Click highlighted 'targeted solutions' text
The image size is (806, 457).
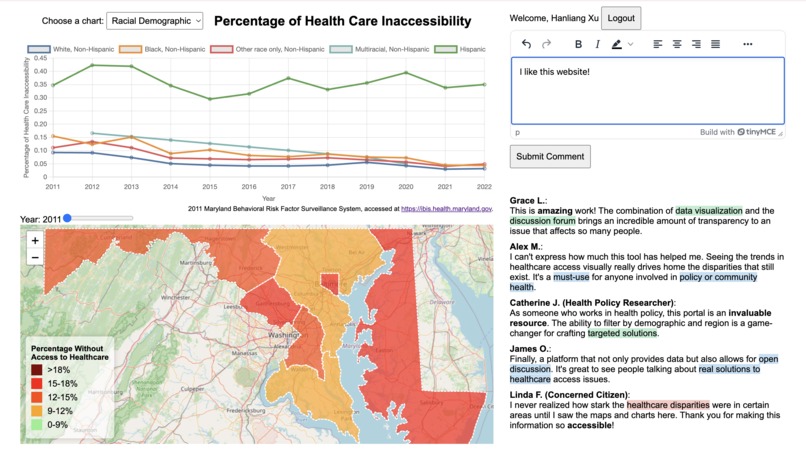click(x=622, y=333)
